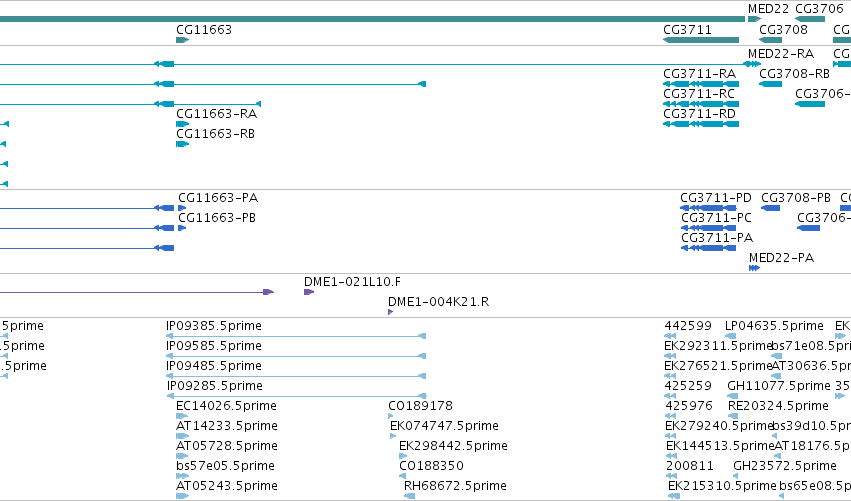Click protein CG3711-PD

tap(716, 198)
